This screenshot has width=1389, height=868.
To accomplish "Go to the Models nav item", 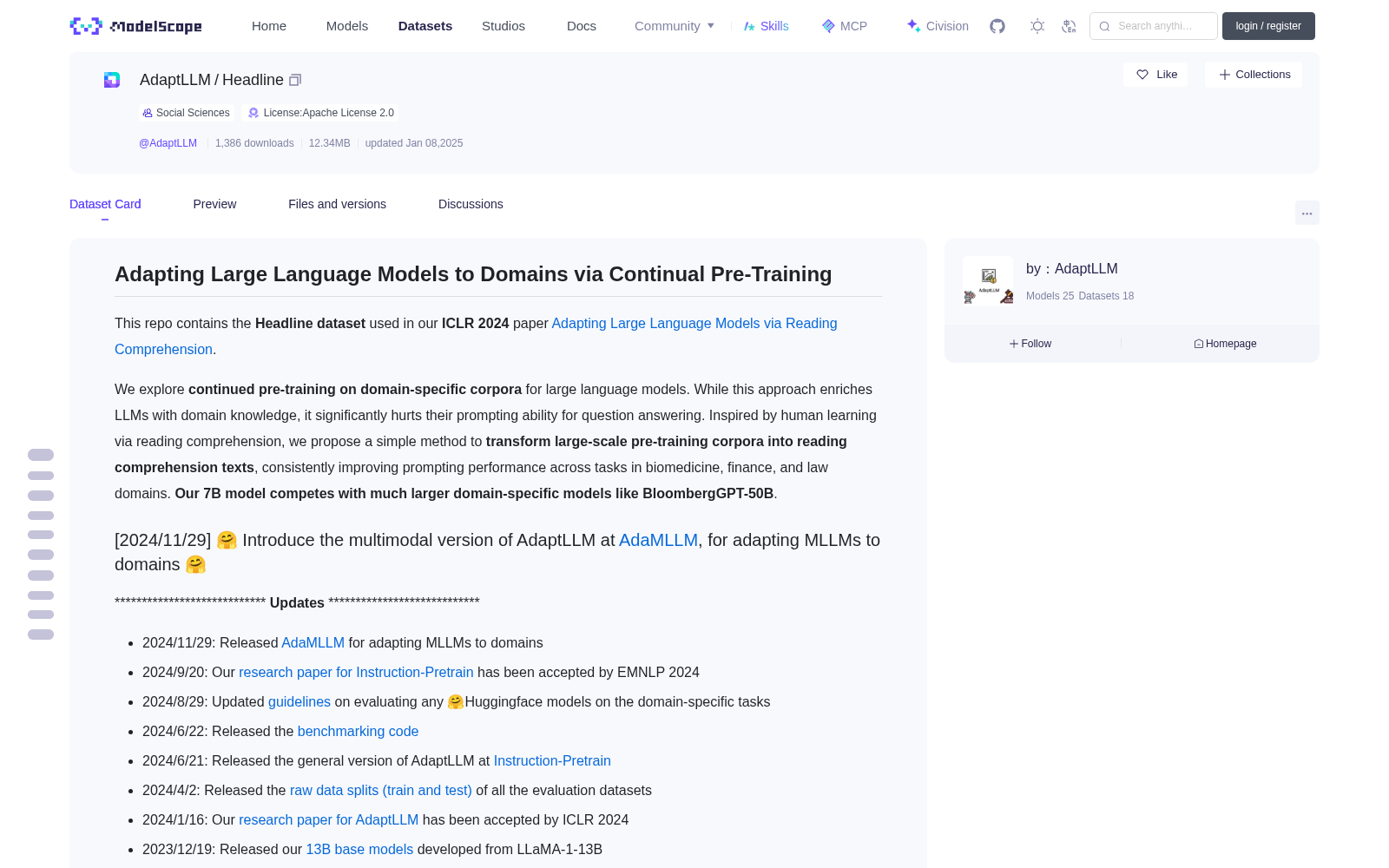I will [347, 26].
